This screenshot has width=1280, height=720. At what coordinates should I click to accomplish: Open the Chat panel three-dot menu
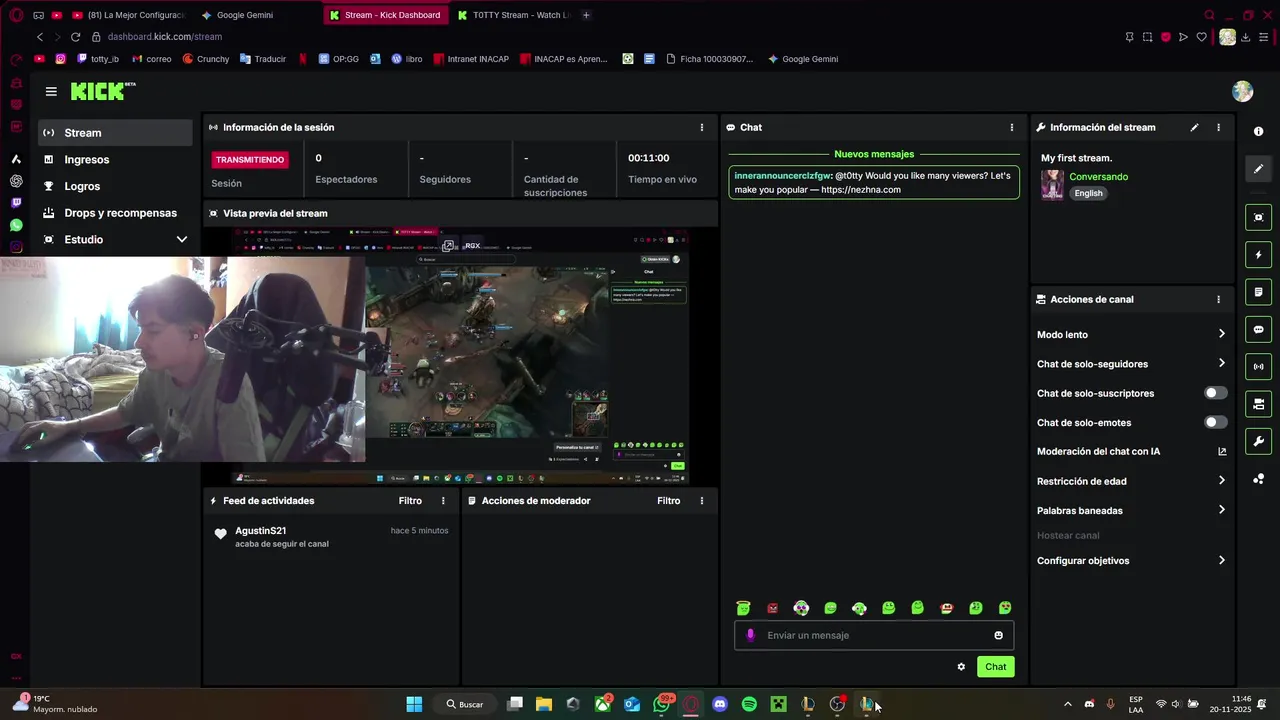(x=1011, y=127)
